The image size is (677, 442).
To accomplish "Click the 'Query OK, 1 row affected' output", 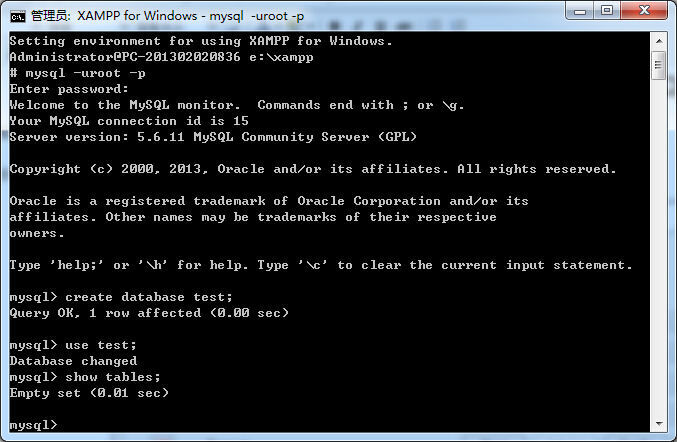I will [149, 313].
